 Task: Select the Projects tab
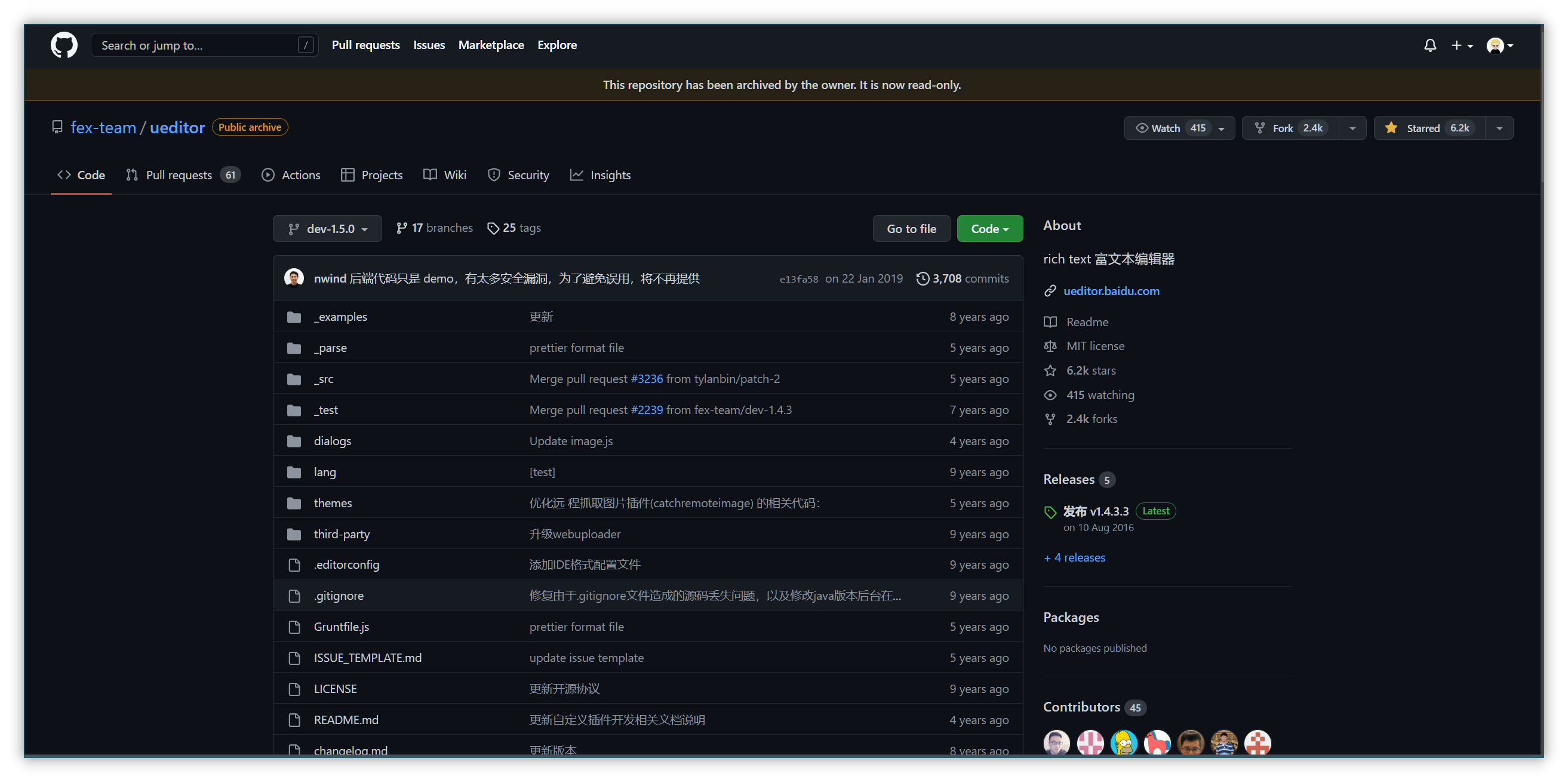[x=372, y=176]
